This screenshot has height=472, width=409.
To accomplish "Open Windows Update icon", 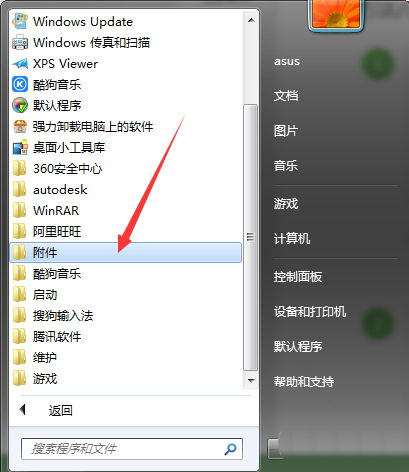I will pyautogui.click(x=20, y=22).
